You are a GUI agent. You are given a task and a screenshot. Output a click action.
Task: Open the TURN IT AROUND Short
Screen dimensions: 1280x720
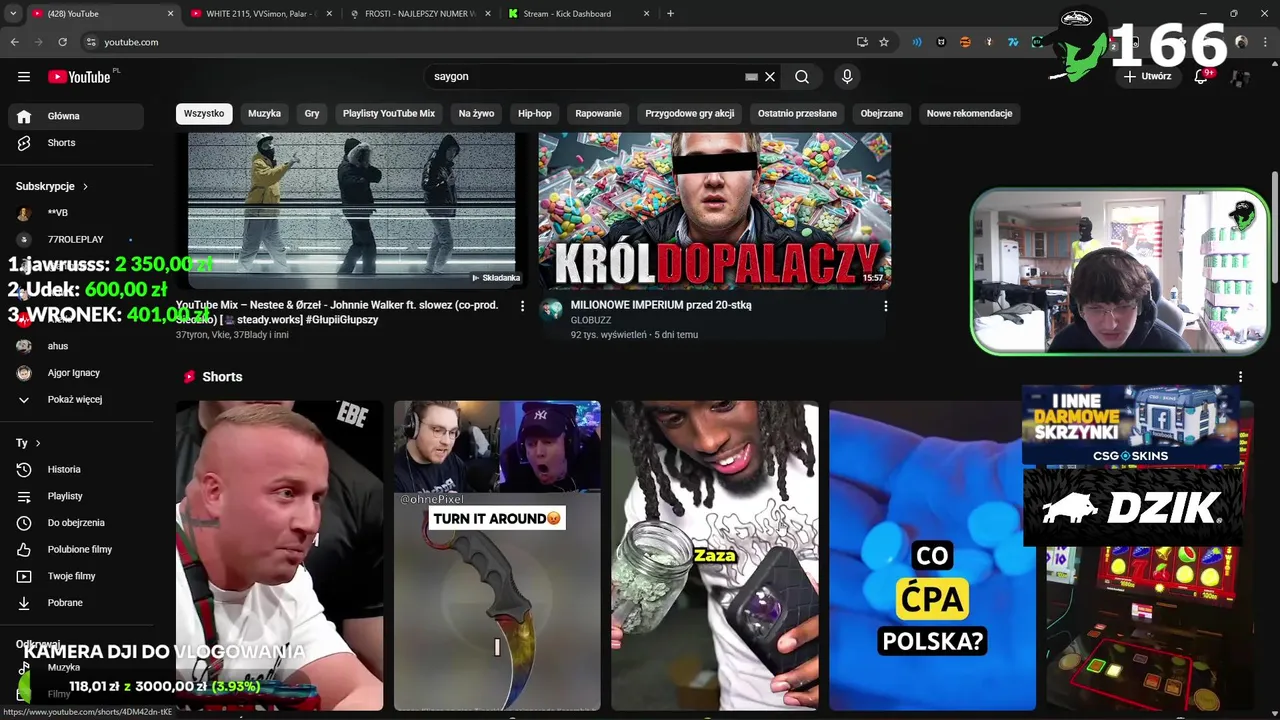point(497,555)
